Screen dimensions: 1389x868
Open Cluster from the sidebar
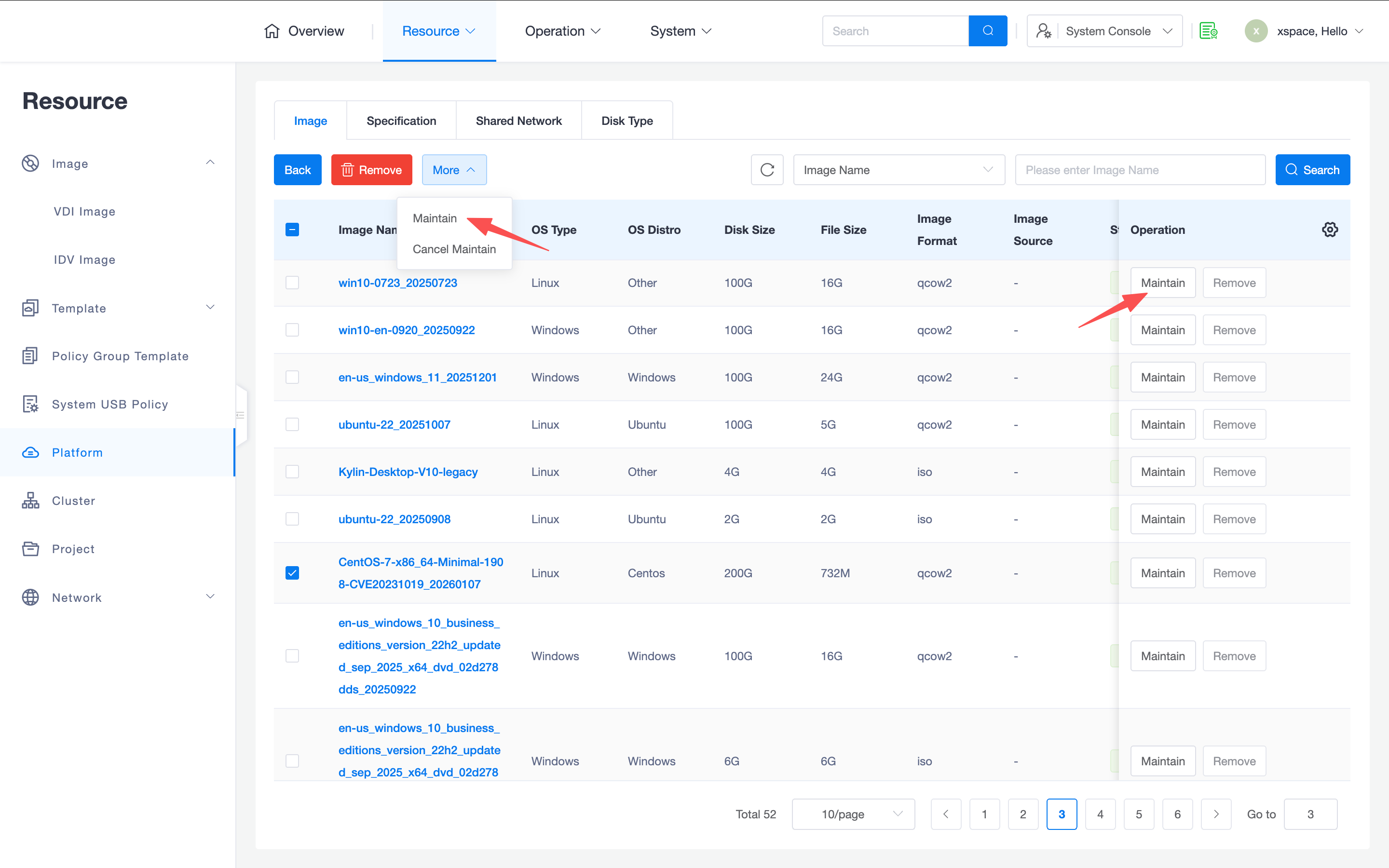click(x=73, y=501)
